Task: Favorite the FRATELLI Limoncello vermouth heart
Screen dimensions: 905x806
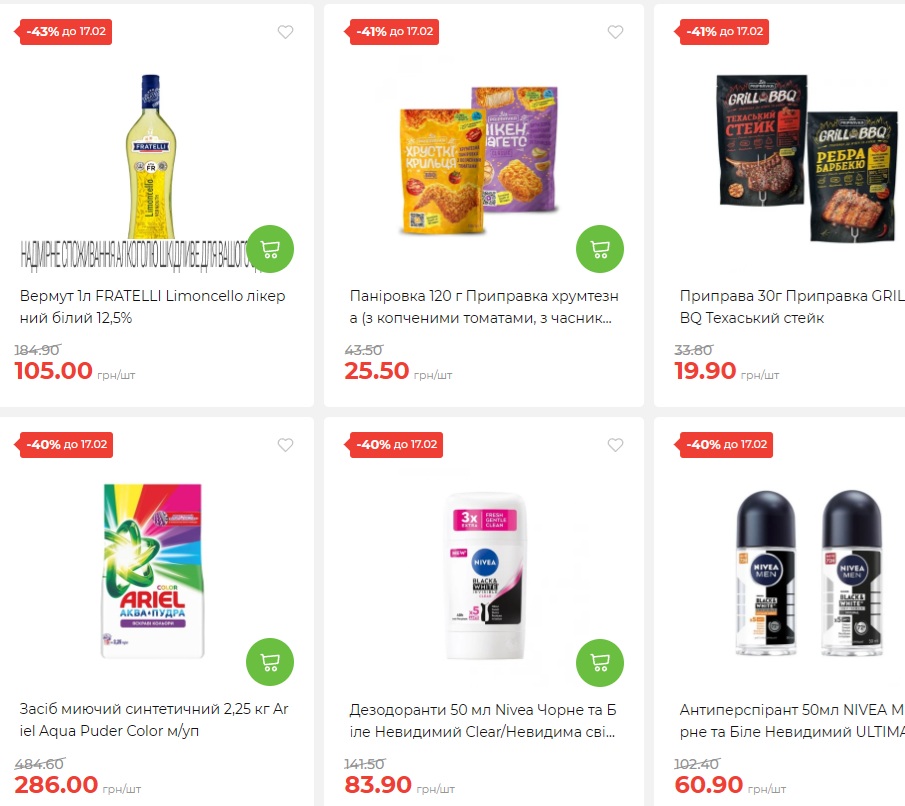Action: 285,32
